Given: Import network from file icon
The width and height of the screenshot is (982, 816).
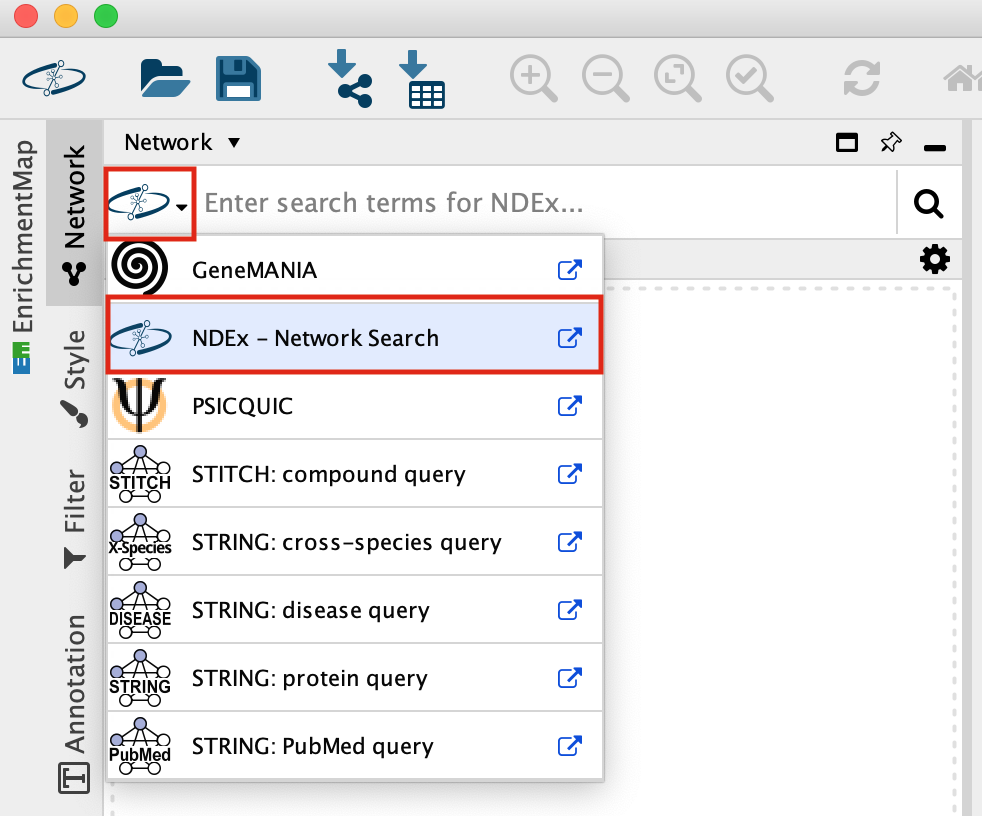Looking at the screenshot, I should tap(349, 78).
